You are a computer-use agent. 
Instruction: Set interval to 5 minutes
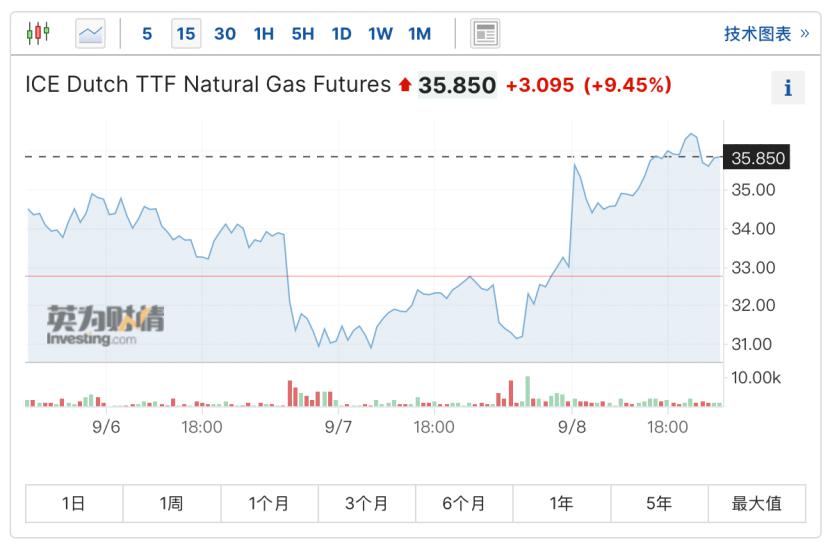147,34
